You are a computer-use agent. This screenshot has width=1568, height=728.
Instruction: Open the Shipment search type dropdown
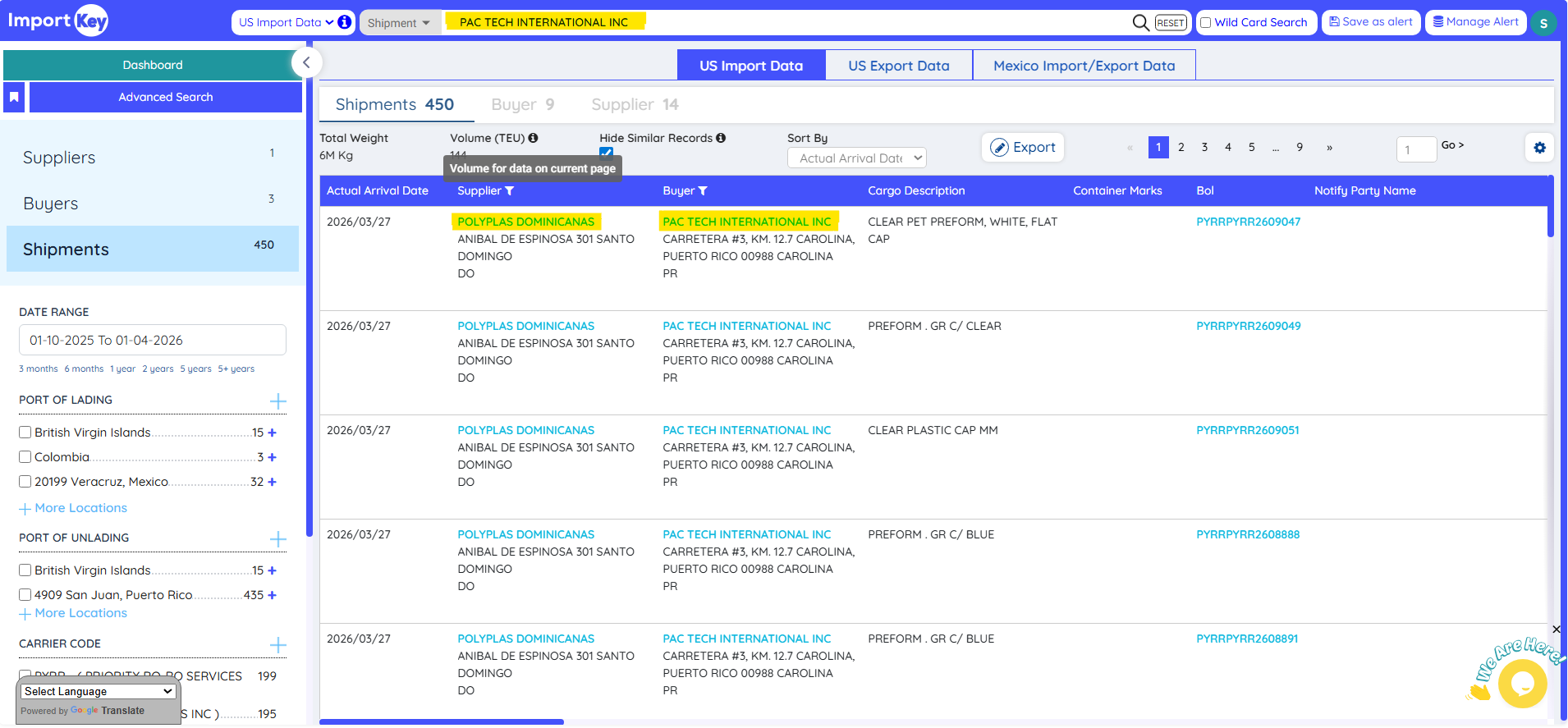[399, 23]
